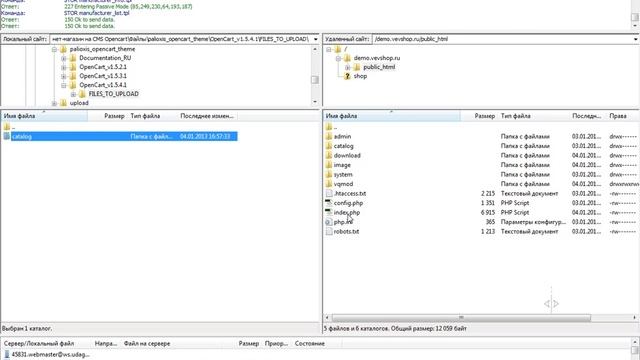Click the server icon in transfer queue
Image resolution: width=640 pixels, height=360 pixels.
7,355
